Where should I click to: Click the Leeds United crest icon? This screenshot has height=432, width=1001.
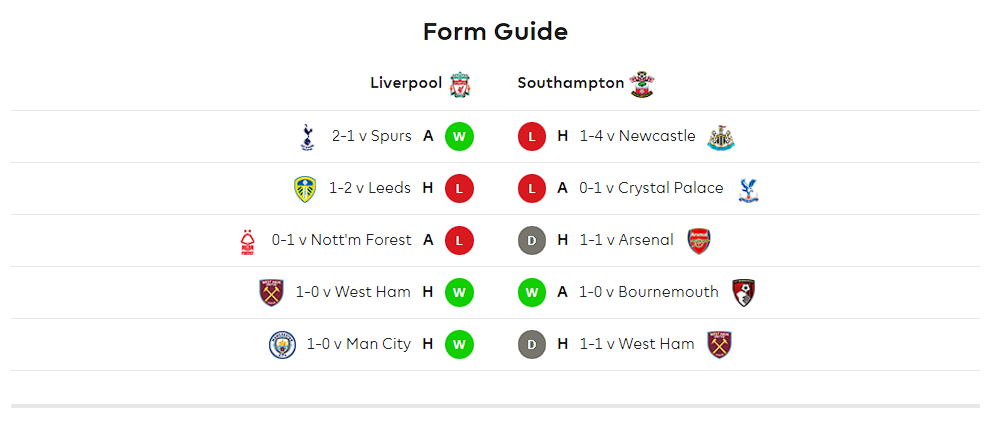tap(305, 189)
